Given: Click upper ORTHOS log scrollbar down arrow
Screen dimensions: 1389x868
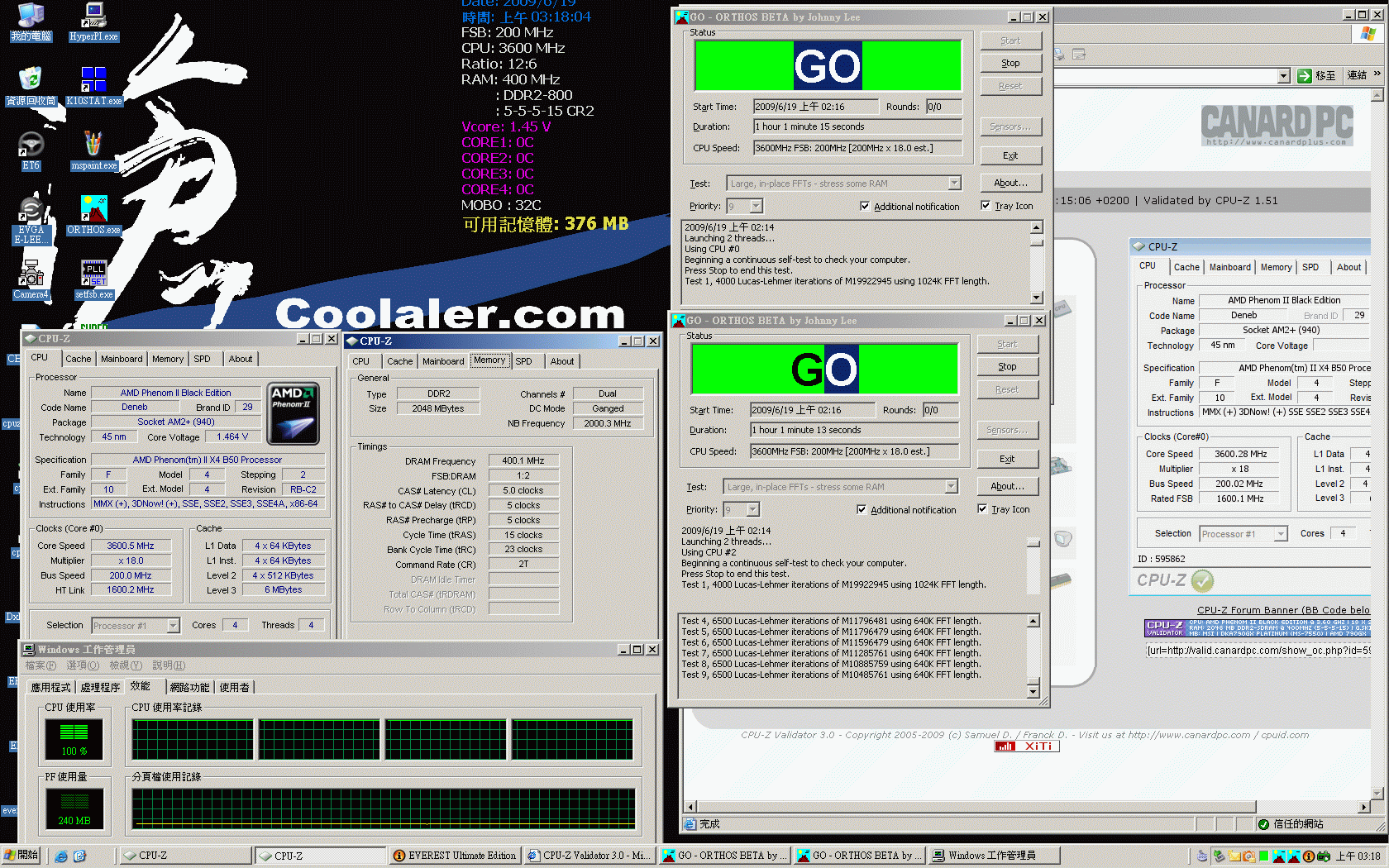Looking at the screenshot, I should click(1037, 298).
